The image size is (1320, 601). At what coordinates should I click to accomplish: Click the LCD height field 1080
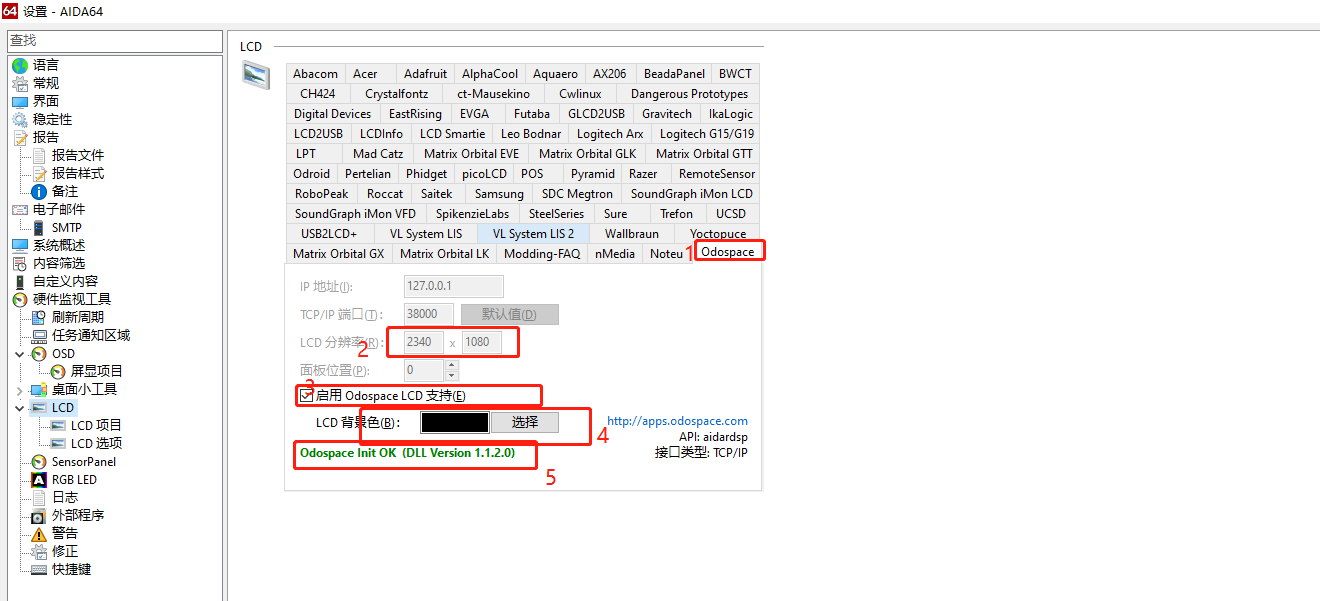point(481,342)
